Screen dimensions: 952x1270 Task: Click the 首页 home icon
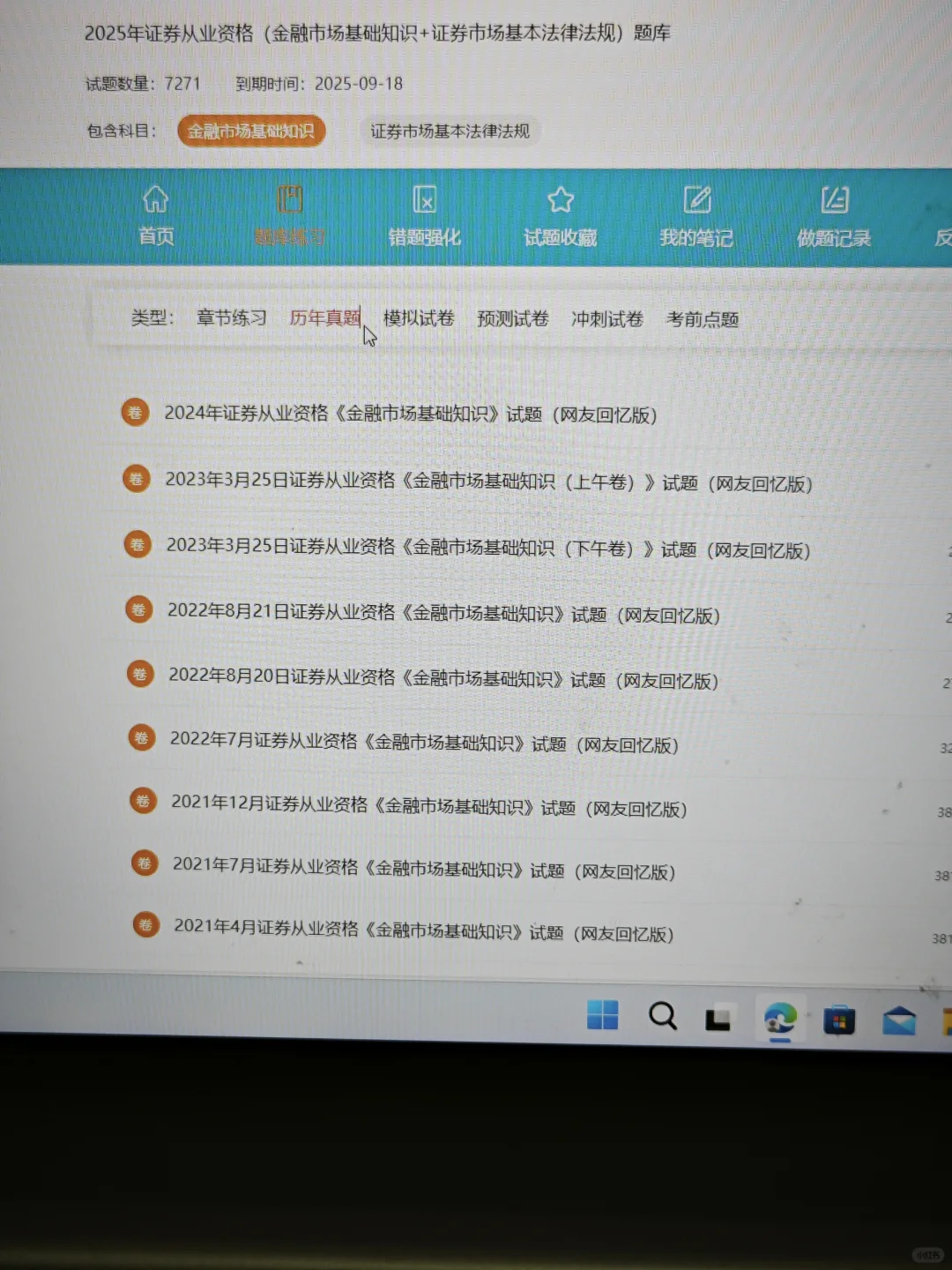point(155,200)
